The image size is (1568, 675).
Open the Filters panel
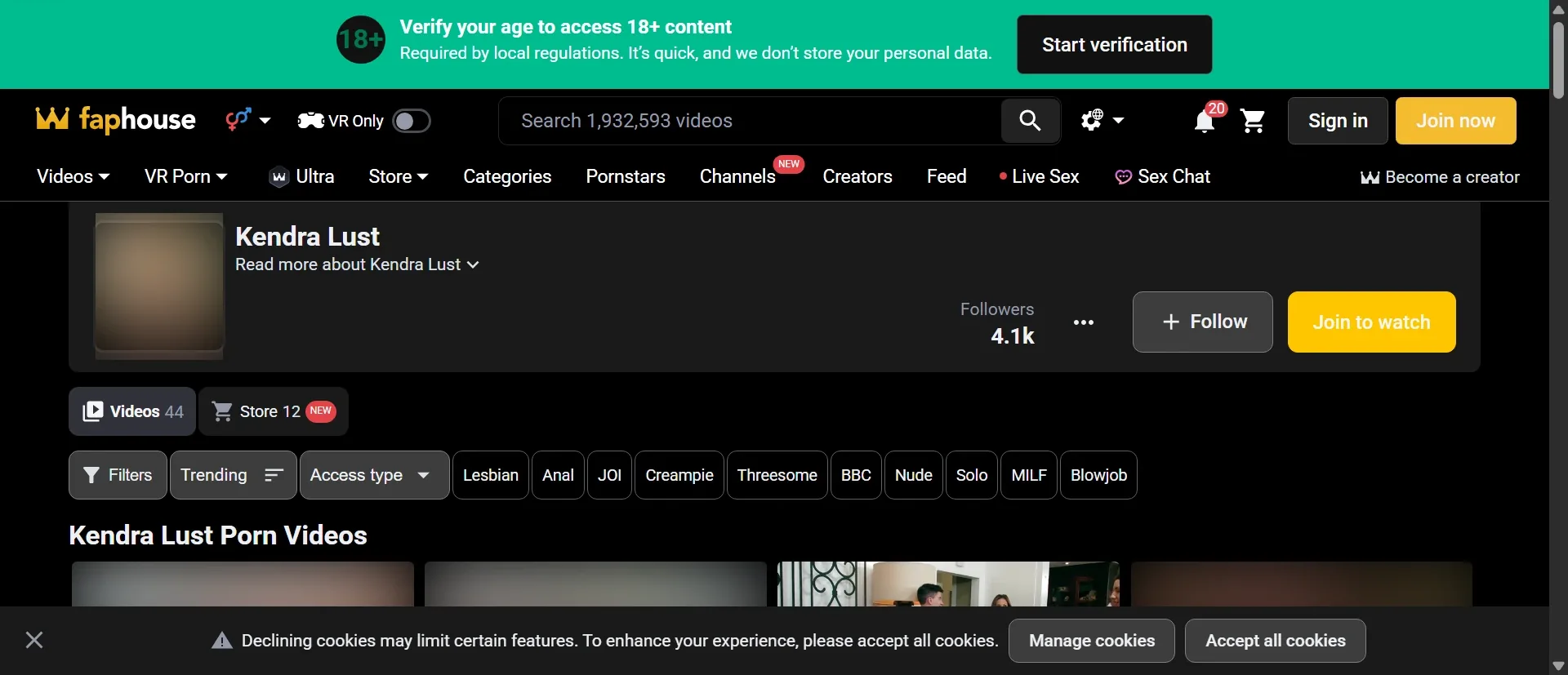tap(118, 475)
